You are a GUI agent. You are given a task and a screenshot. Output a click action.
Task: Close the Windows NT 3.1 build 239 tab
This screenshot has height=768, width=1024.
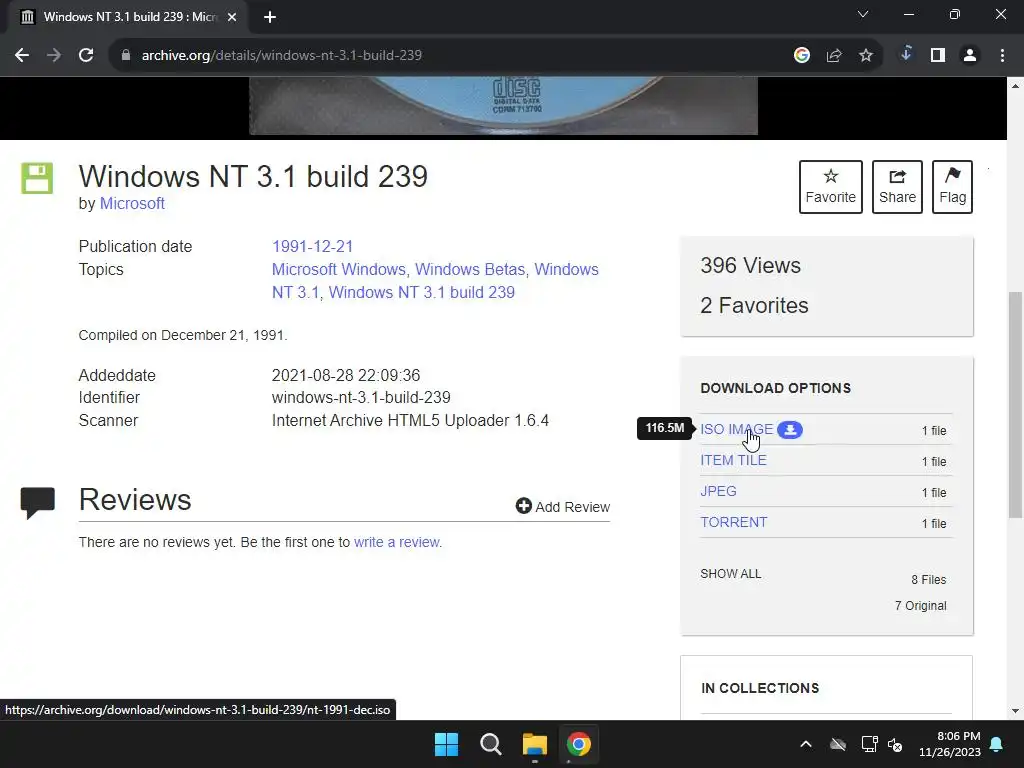pyautogui.click(x=232, y=17)
